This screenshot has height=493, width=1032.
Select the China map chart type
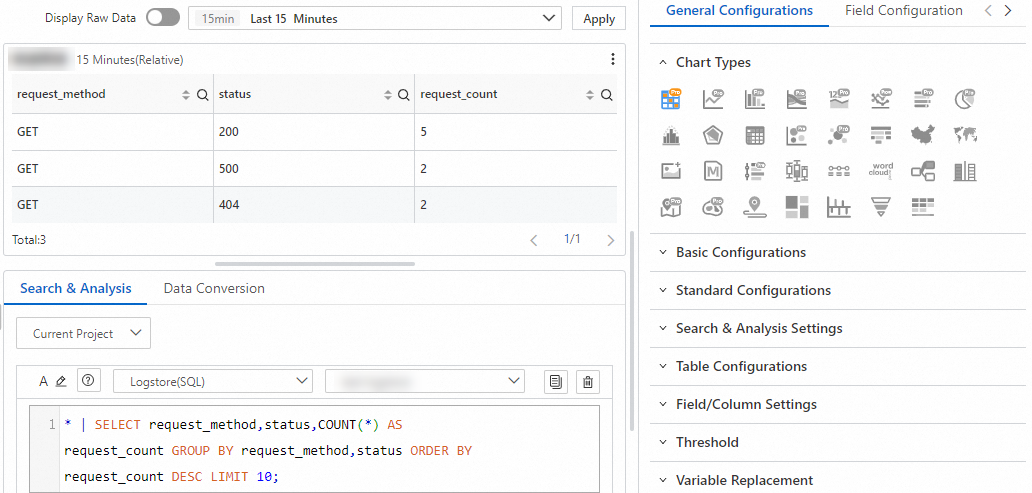[923, 135]
